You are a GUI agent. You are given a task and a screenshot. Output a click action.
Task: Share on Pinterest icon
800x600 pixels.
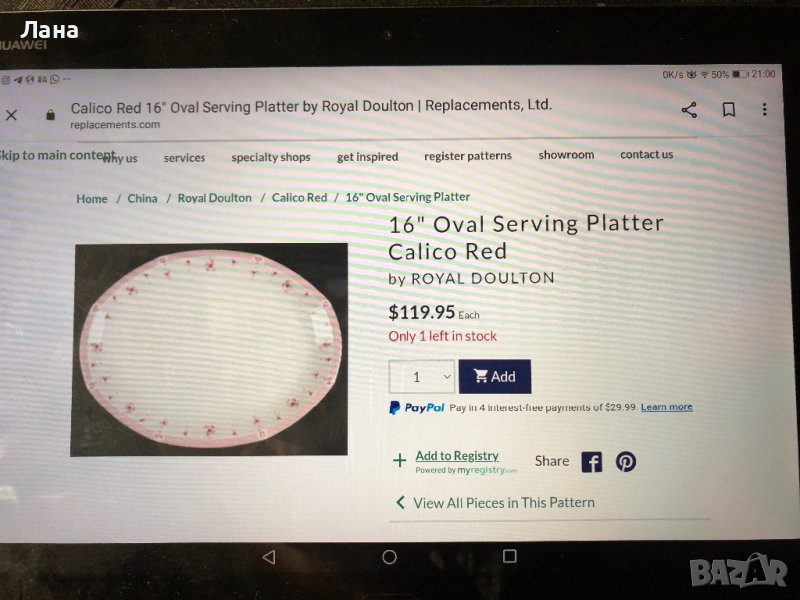[626, 462]
